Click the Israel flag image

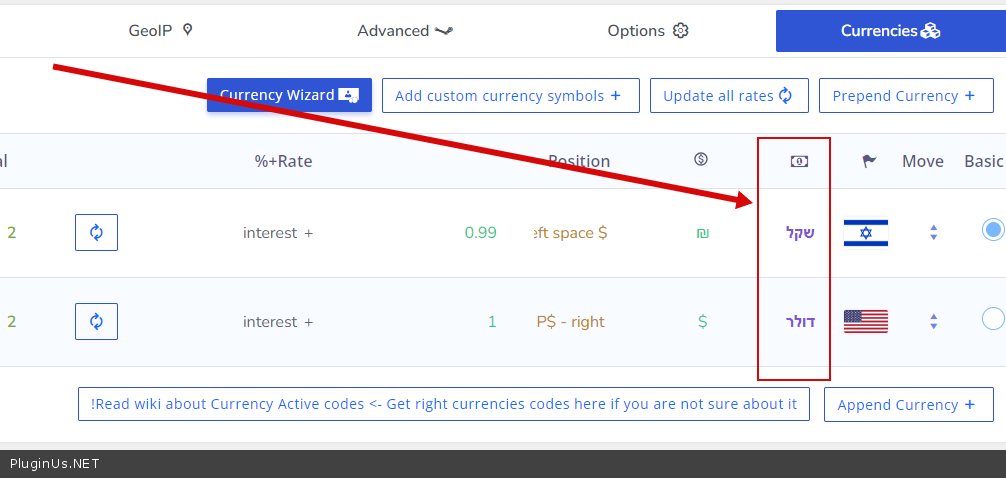pyautogui.click(x=865, y=233)
